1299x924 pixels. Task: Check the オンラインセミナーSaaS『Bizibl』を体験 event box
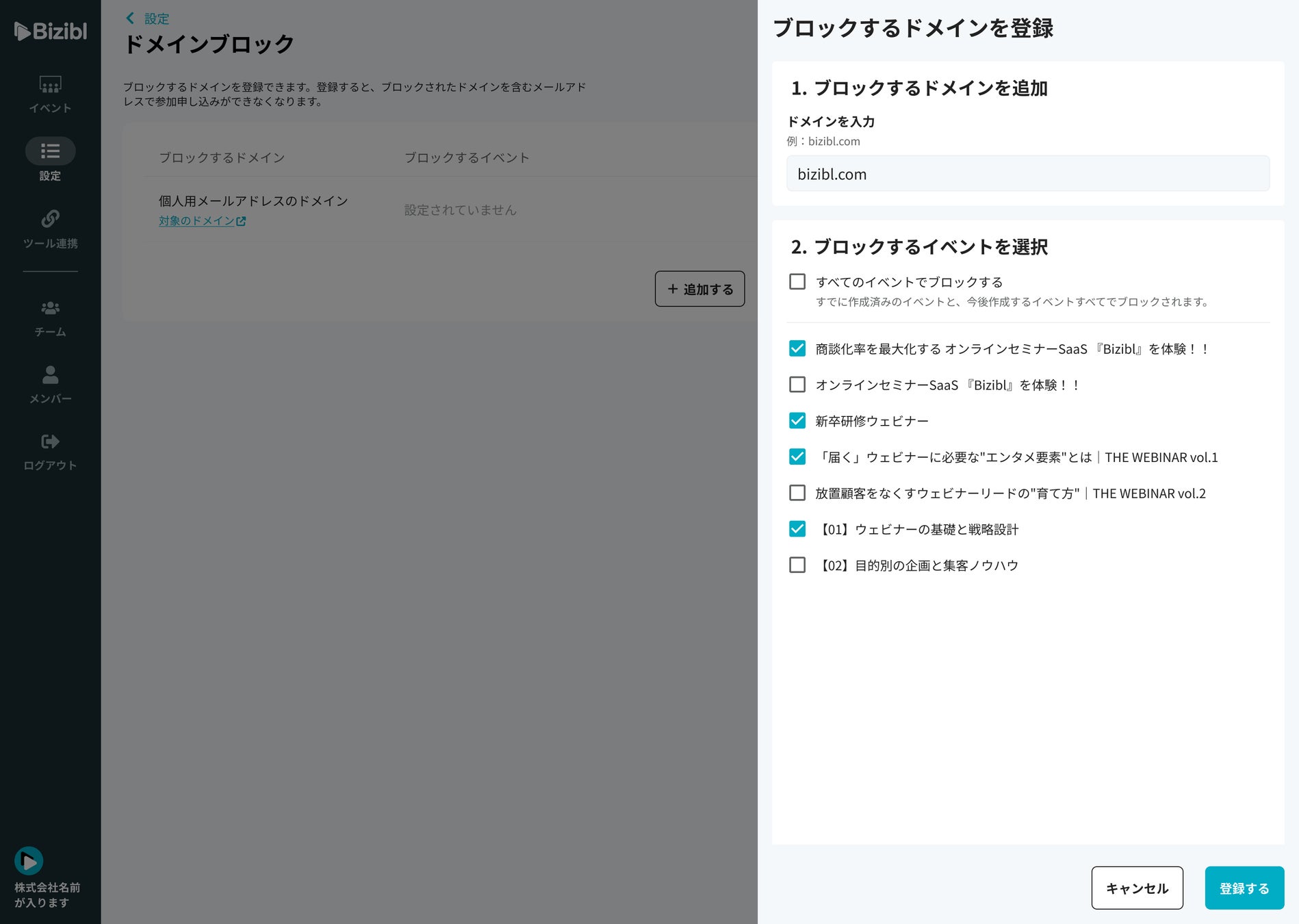pyautogui.click(x=797, y=385)
